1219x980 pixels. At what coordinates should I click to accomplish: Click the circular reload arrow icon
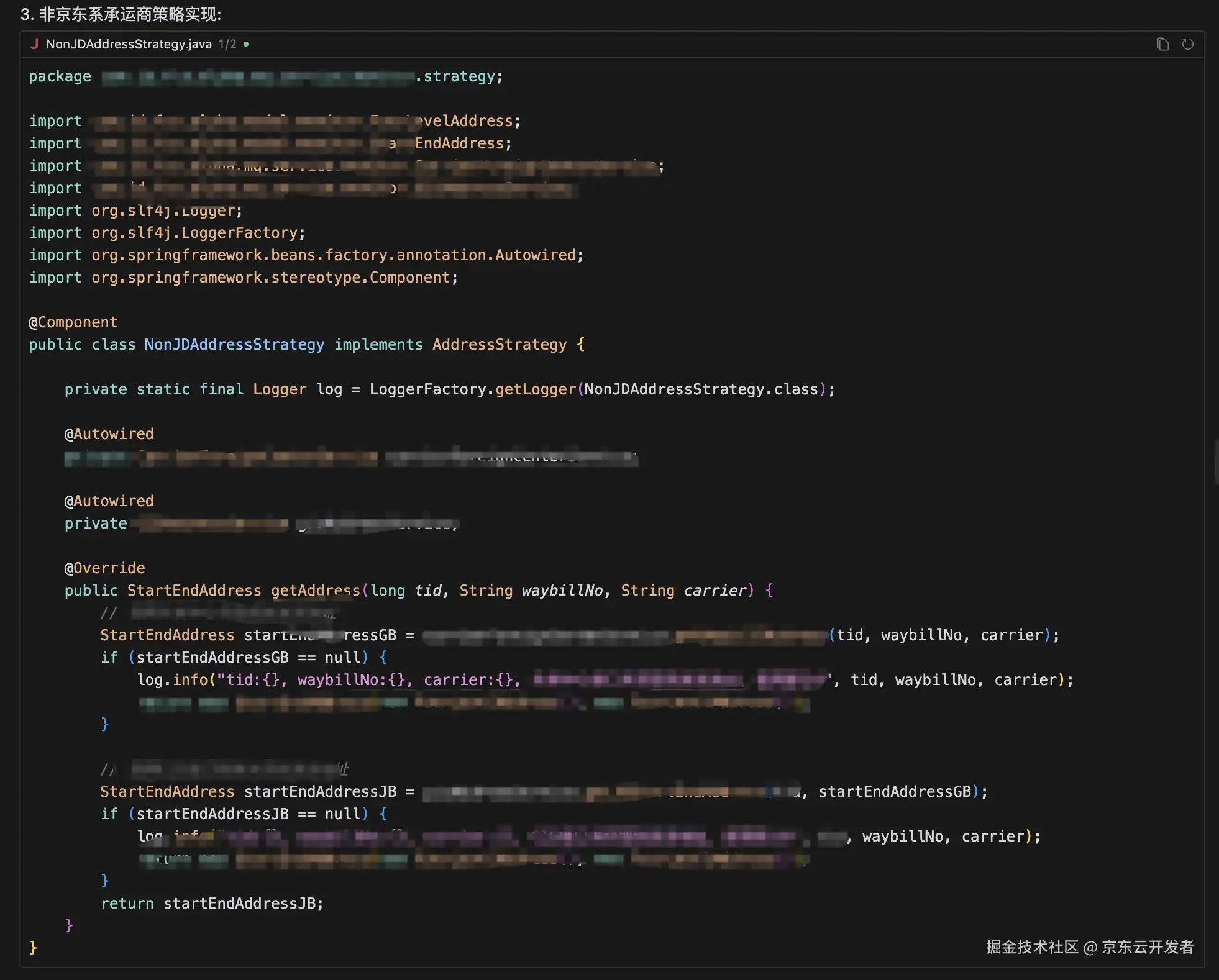coord(1187,44)
